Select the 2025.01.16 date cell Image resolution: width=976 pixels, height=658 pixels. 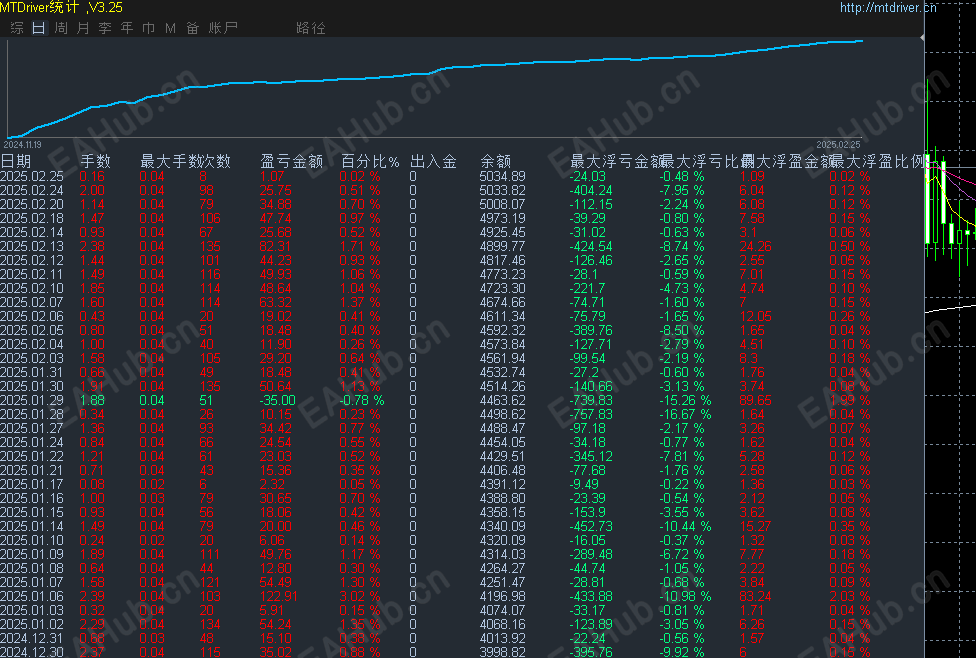[x=32, y=499]
